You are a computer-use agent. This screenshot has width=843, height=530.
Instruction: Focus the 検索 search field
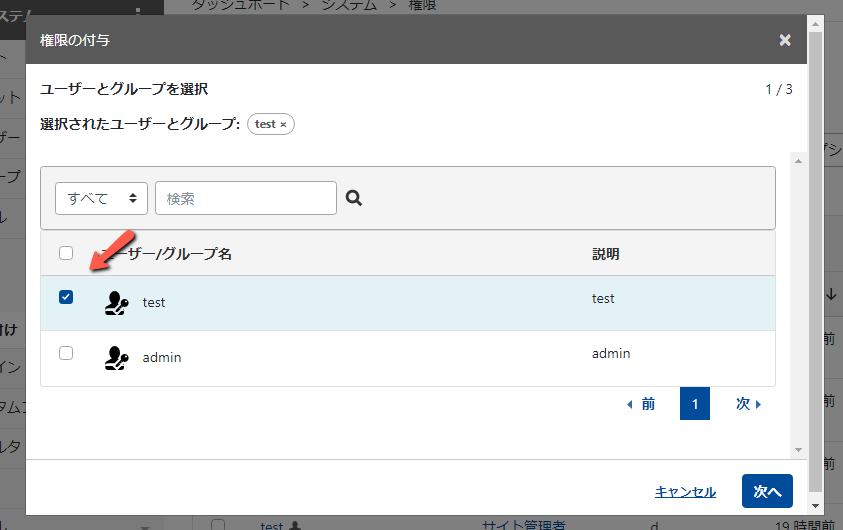click(x=246, y=198)
